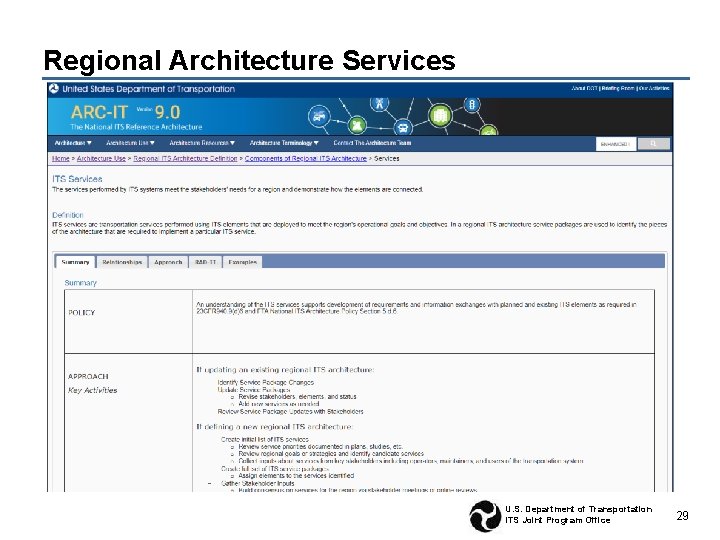Click the About DOT link
This screenshot has height=540, width=720.
585,88
